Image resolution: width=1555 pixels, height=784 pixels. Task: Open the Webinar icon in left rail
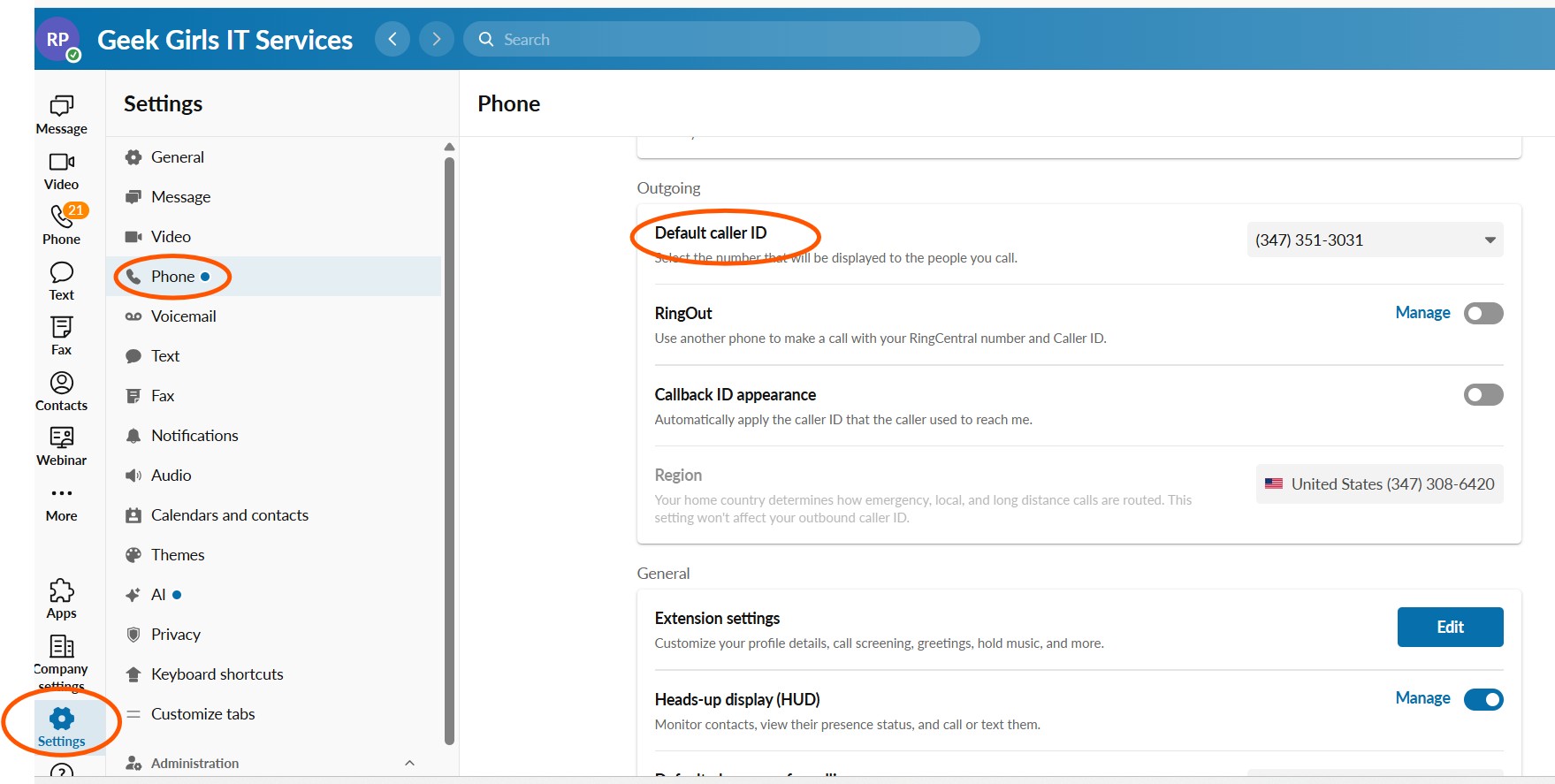coord(61,438)
